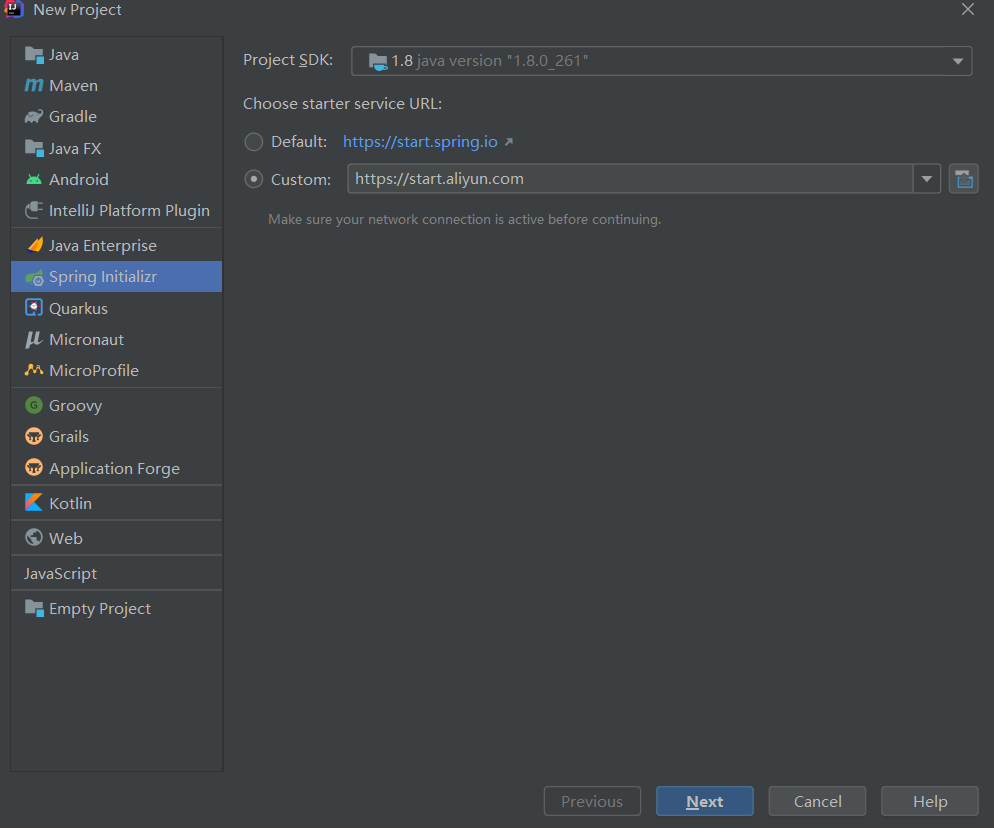Choose Quarkus generator
Viewport: 994px width, 828px height.
tap(117, 308)
